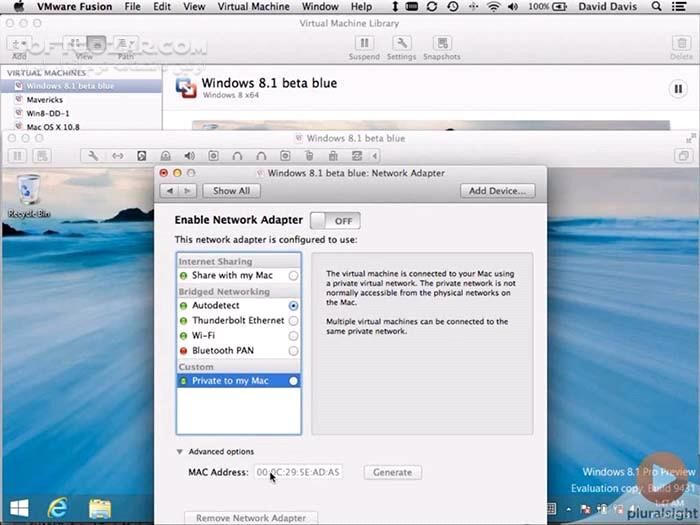Click the Generate MAC address button

(x=392, y=472)
